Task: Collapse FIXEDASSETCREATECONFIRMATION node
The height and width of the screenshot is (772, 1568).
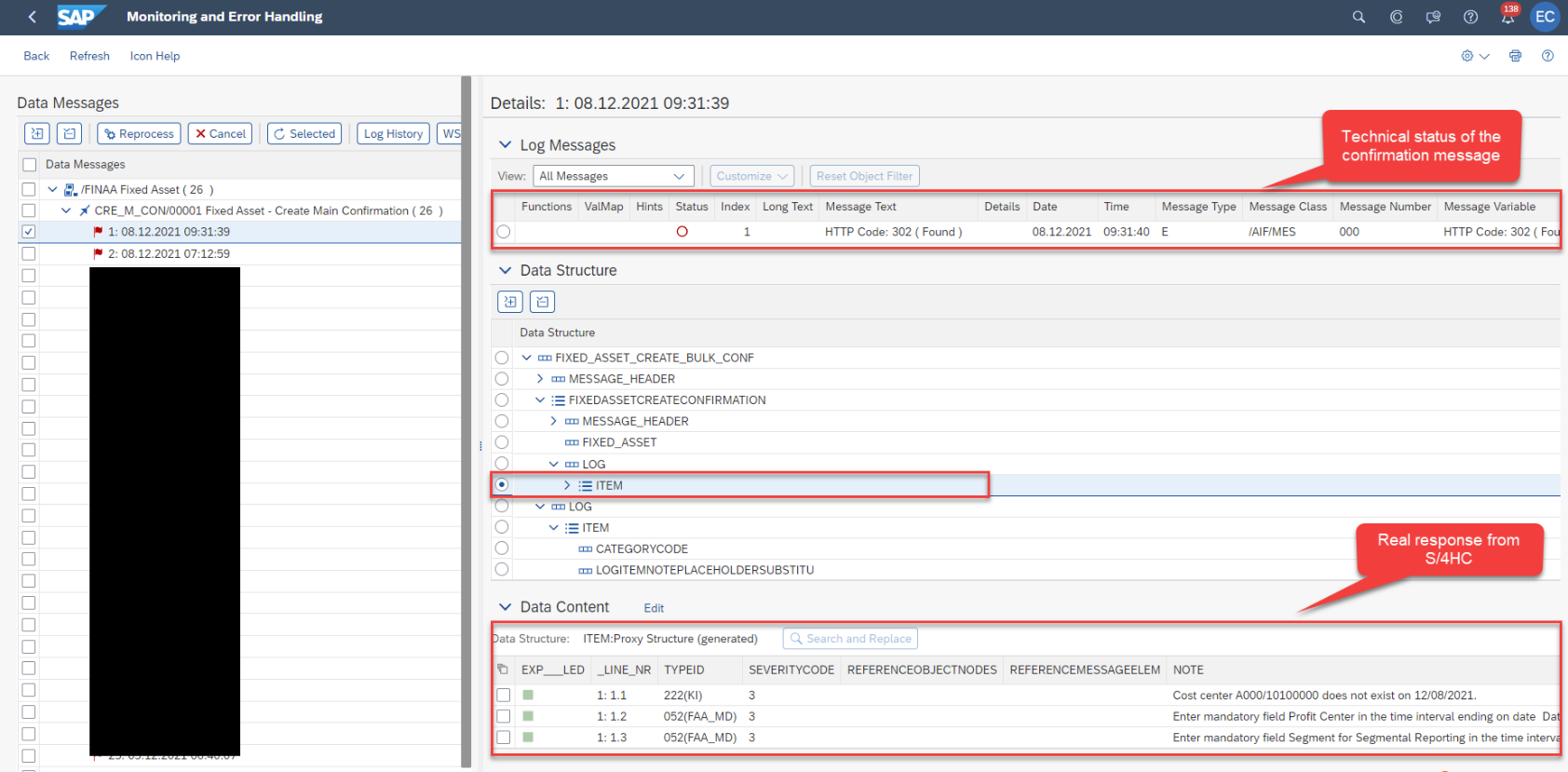Action: tap(540, 400)
